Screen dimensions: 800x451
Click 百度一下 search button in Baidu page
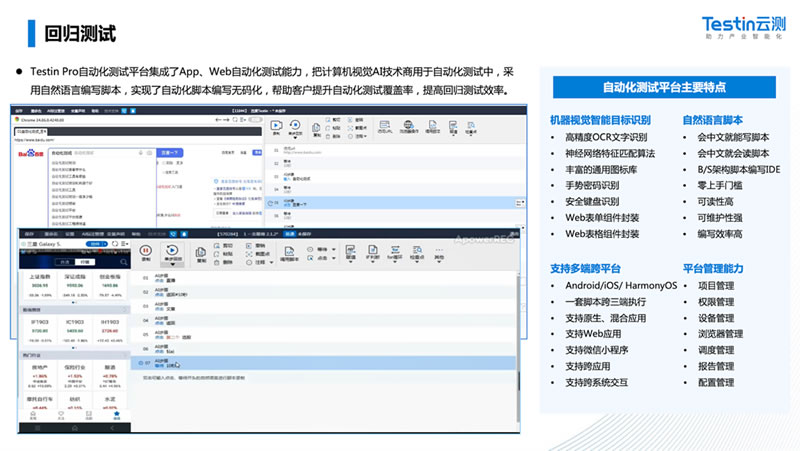pos(169,153)
